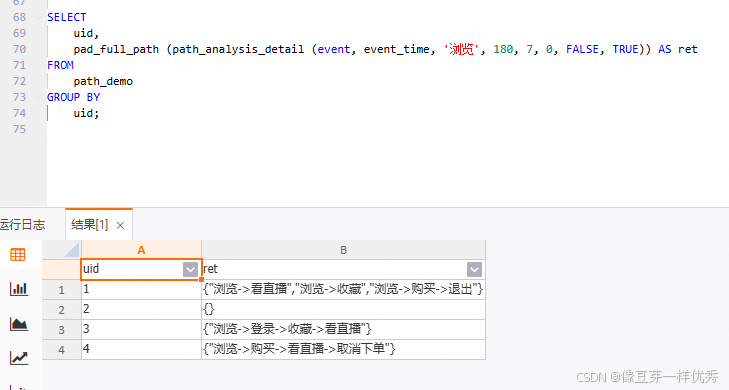Click the FROM keyword
729x390 pixels.
coord(60,65)
